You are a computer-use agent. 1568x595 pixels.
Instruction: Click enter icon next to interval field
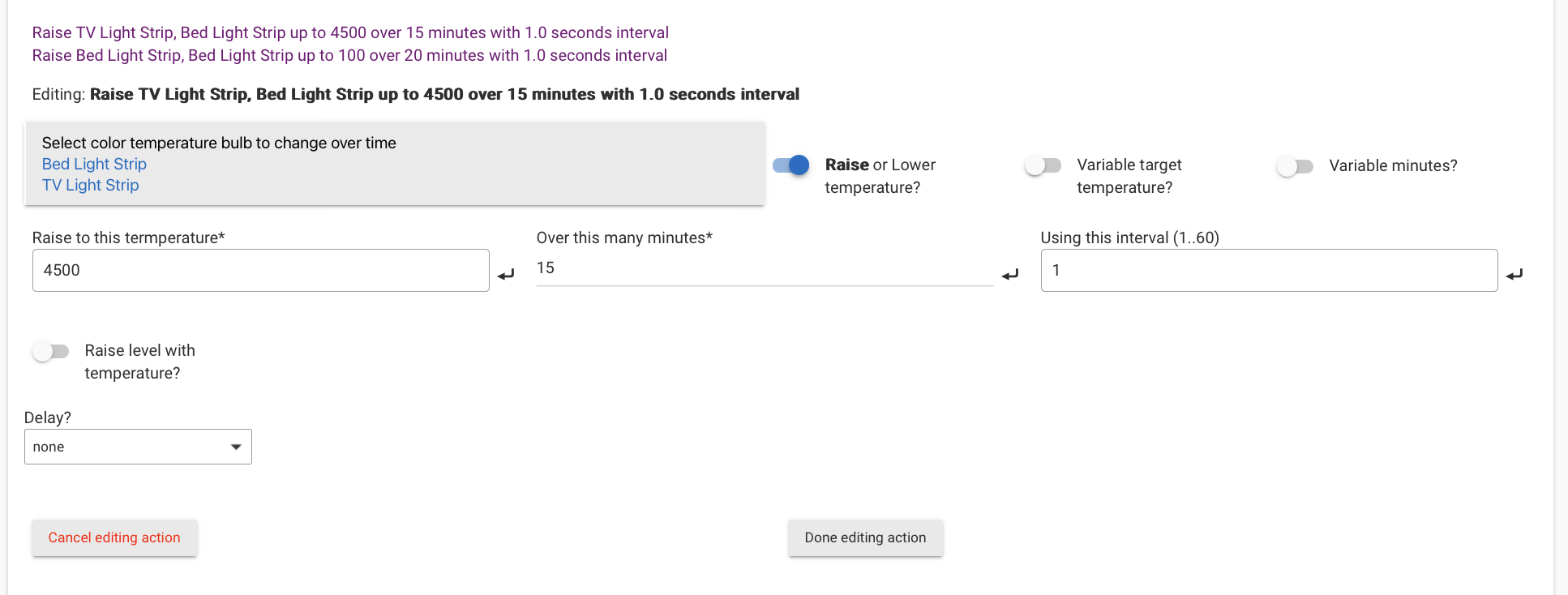point(1514,275)
